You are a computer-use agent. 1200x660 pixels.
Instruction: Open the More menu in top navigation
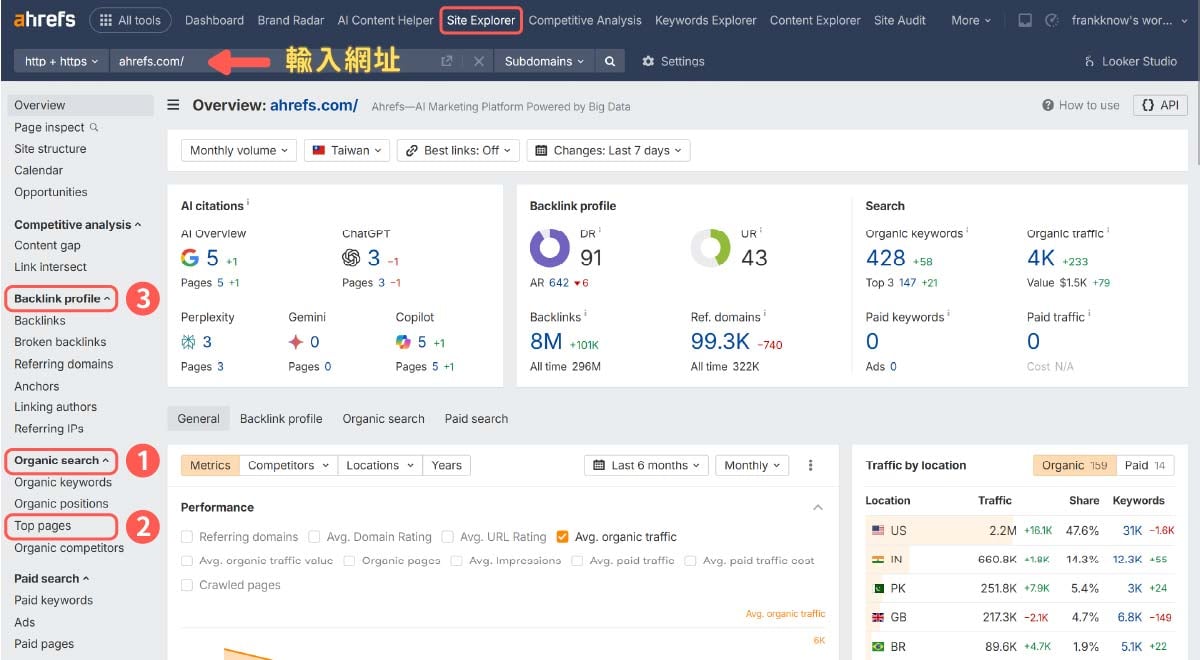click(971, 20)
